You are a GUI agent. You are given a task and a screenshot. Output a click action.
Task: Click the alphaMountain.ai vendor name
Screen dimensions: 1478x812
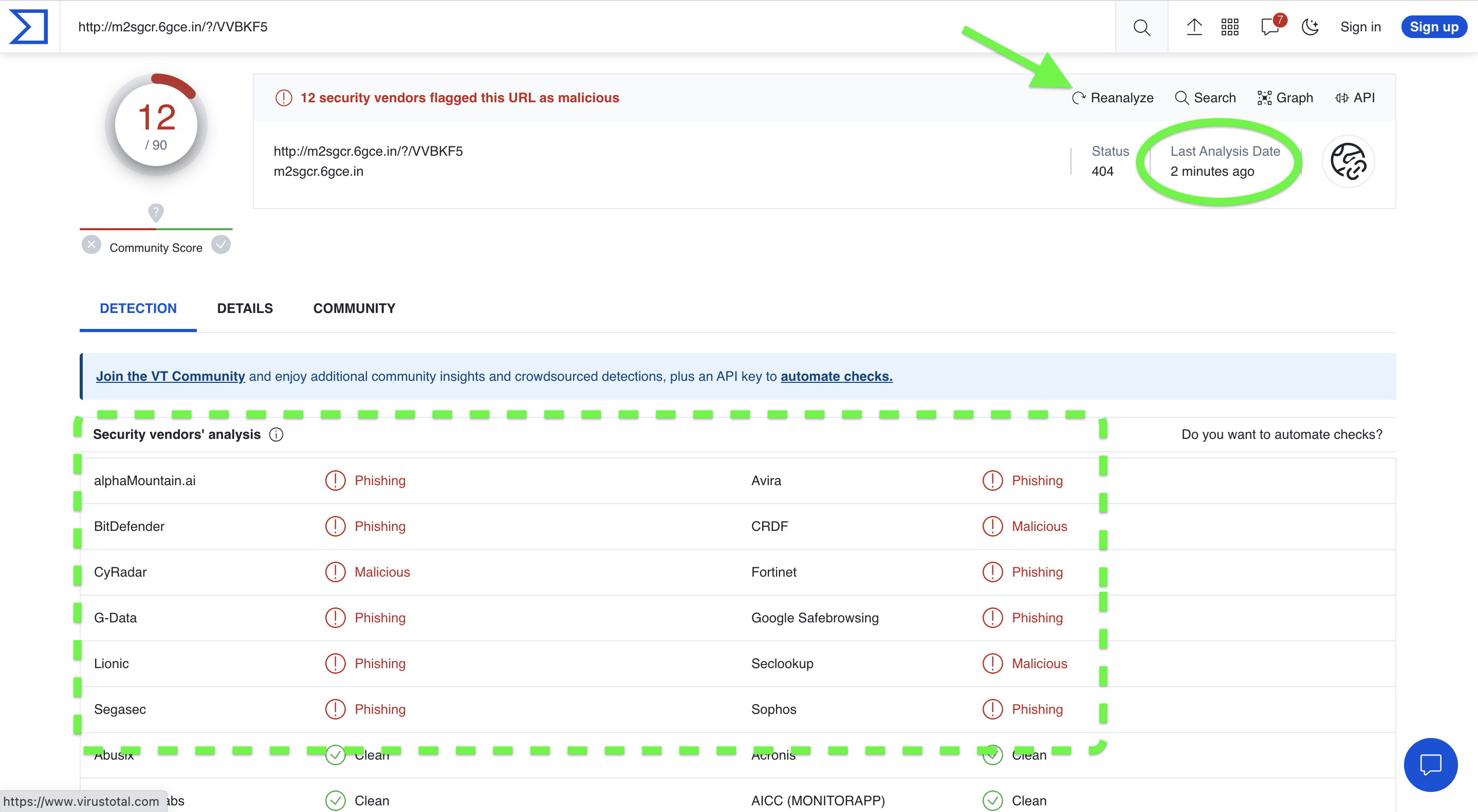click(x=144, y=481)
